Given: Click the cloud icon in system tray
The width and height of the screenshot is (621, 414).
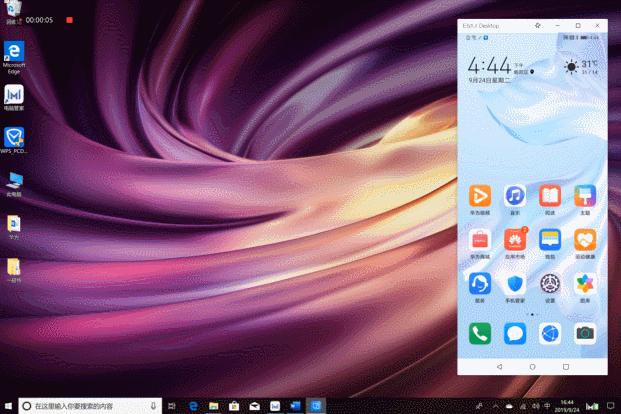Looking at the screenshot, I should pos(510,406).
